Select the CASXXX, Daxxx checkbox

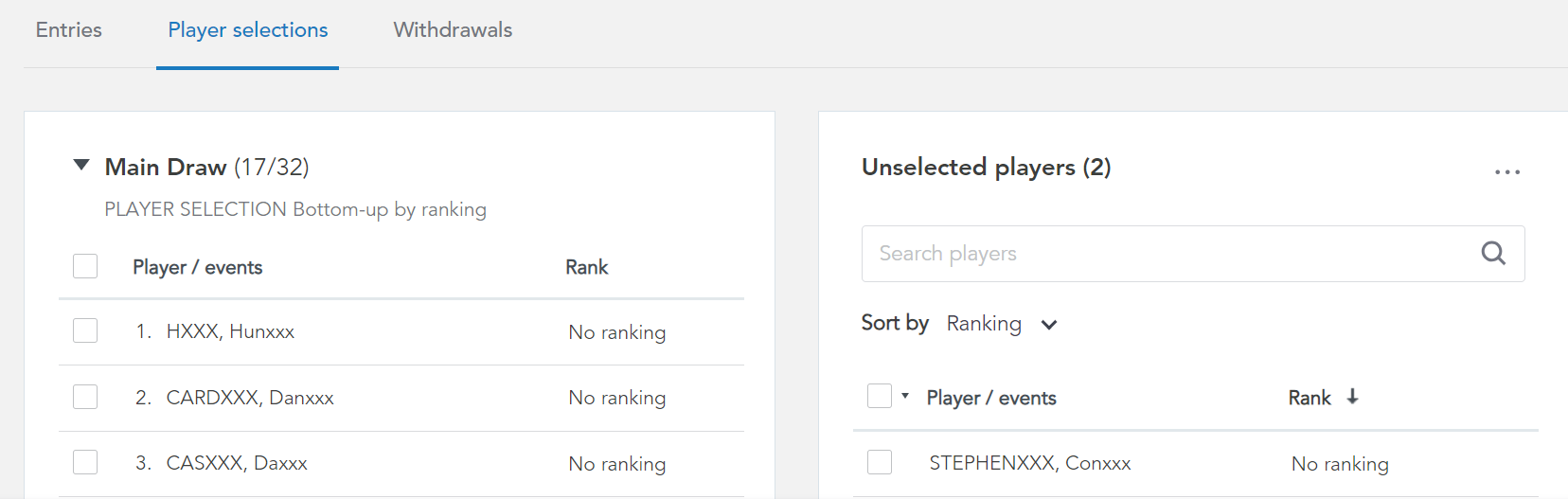point(85,462)
